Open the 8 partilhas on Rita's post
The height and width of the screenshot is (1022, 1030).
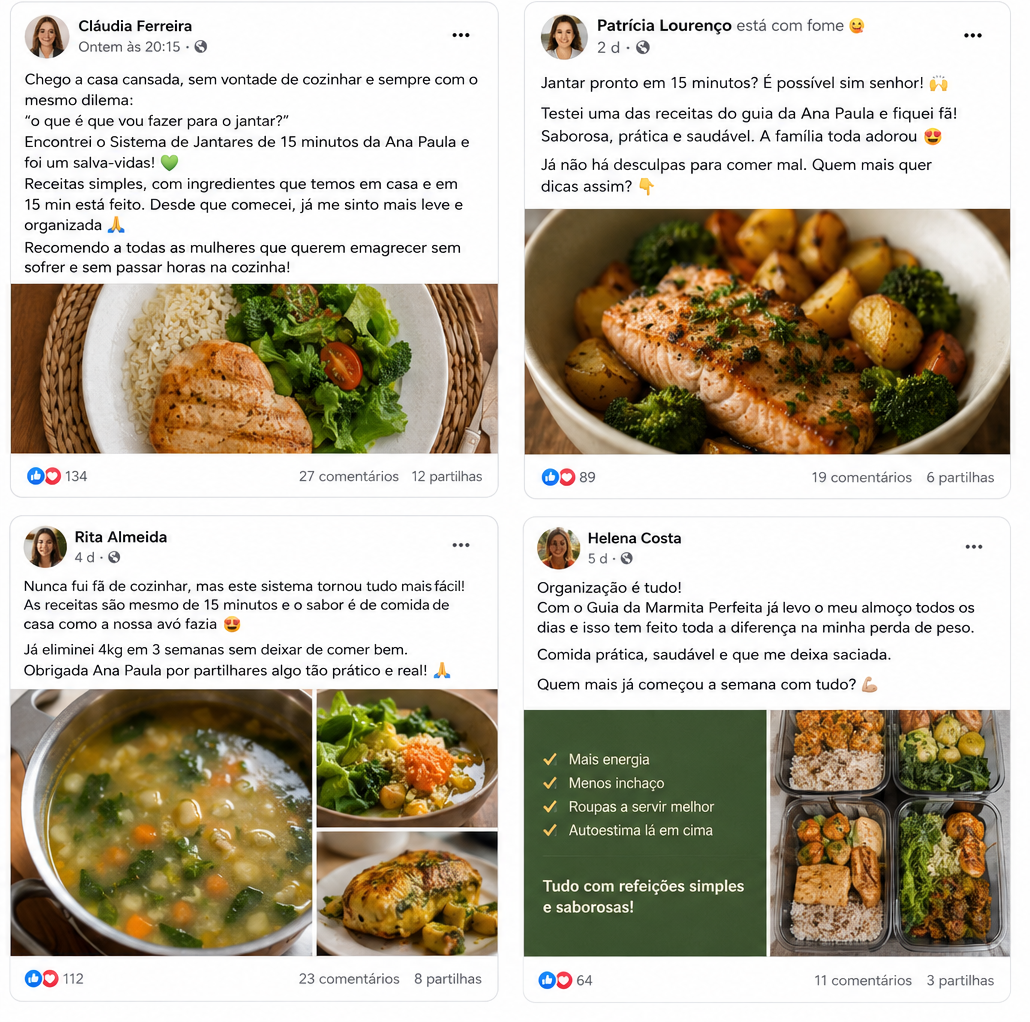(x=447, y=979)
